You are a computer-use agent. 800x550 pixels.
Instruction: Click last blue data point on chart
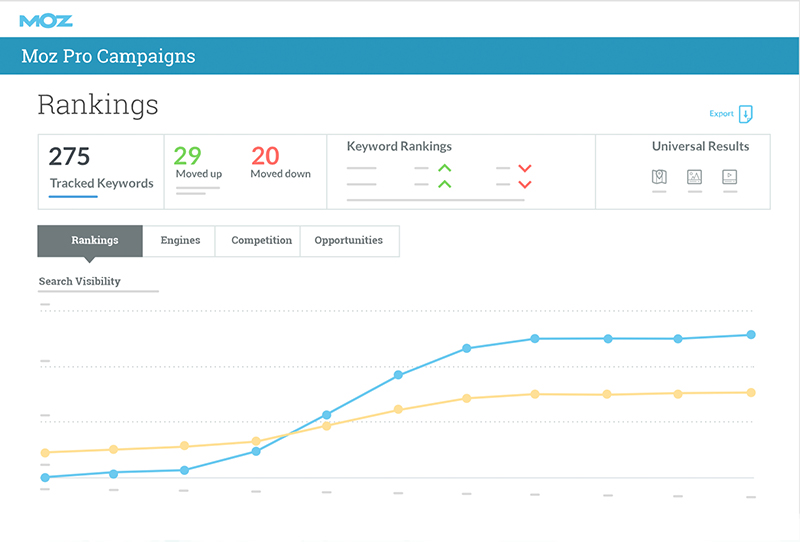click(x=751, y=335)
